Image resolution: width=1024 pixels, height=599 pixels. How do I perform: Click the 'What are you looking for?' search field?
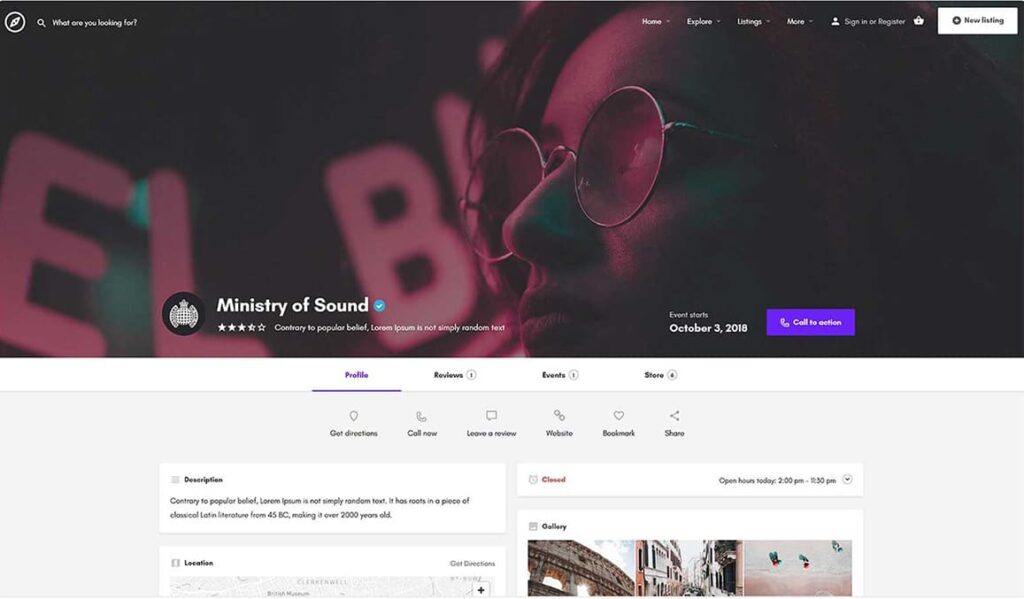[x=95, y=22]
